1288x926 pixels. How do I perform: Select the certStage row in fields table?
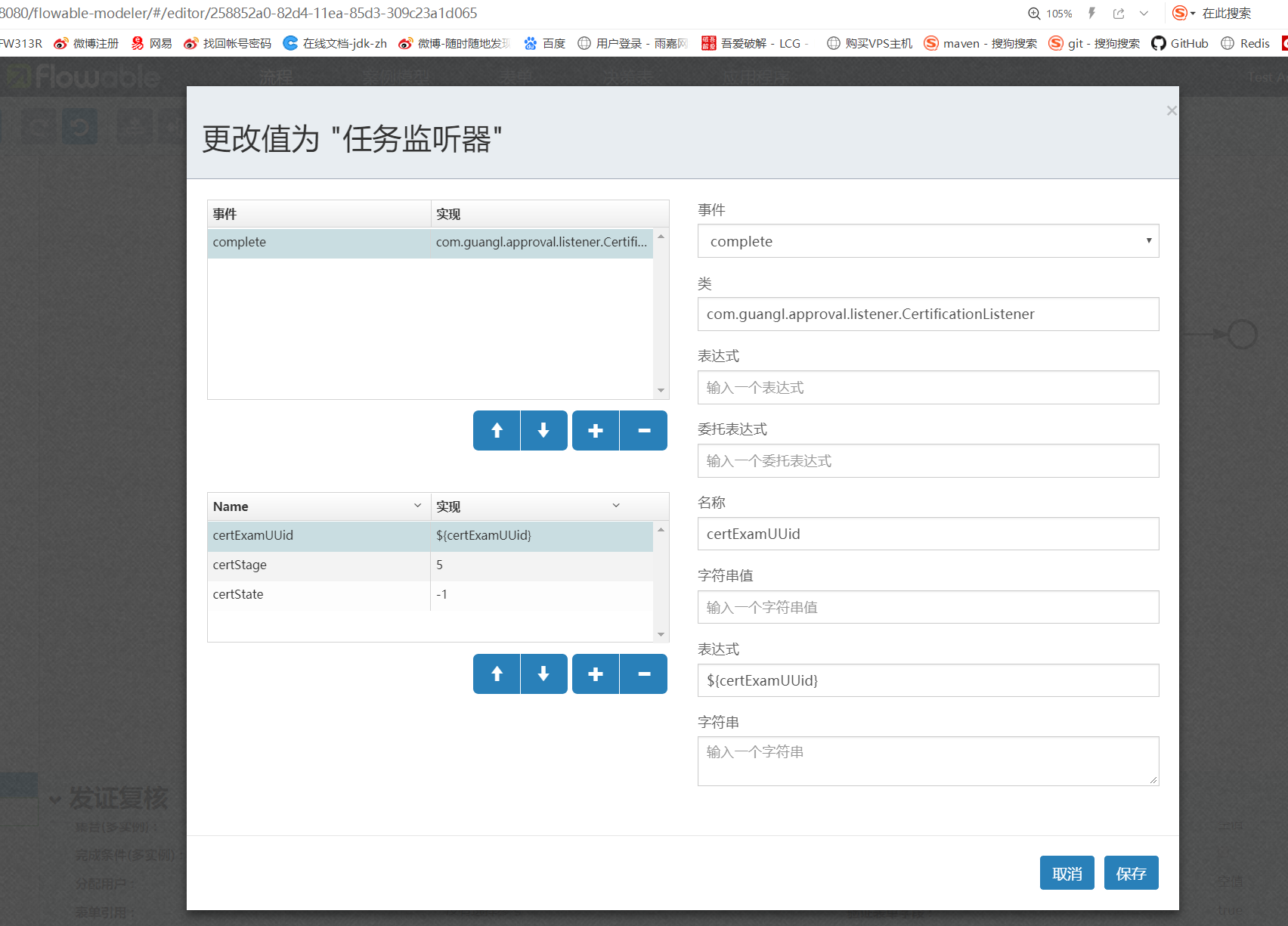[317, 565]
